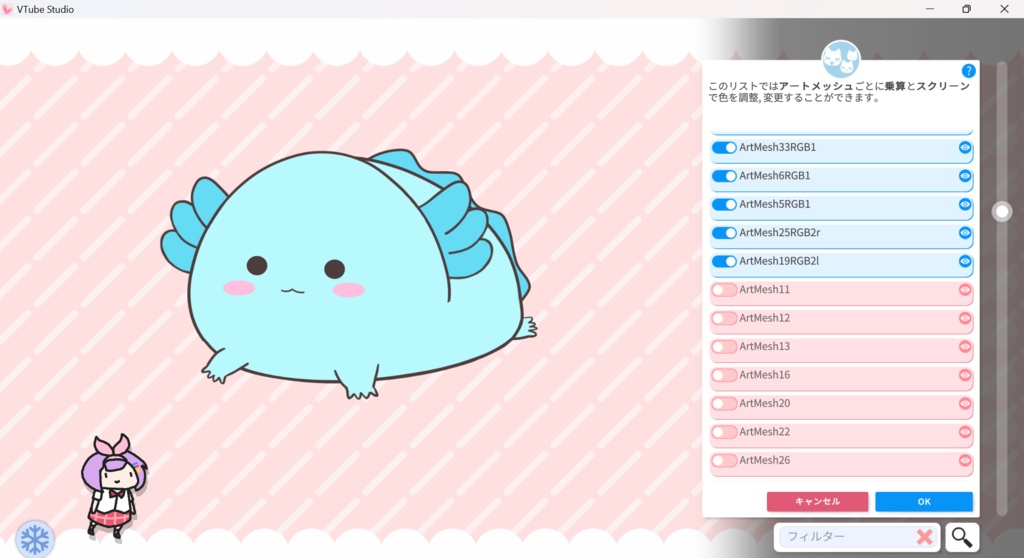The height and width of the screenshot is (558, 1024).
Task: Click eye icon for ArtMesh20
Action: pyautogui.click(x=965, y=404)
